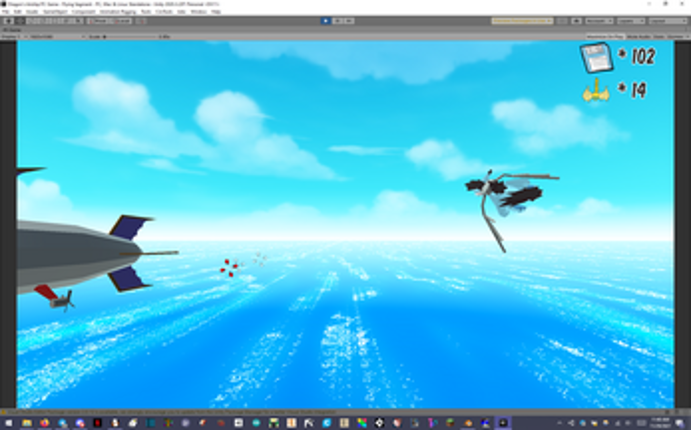Open the Account dropdown
The width and height of the screenshot is (691, 430).
599,21
